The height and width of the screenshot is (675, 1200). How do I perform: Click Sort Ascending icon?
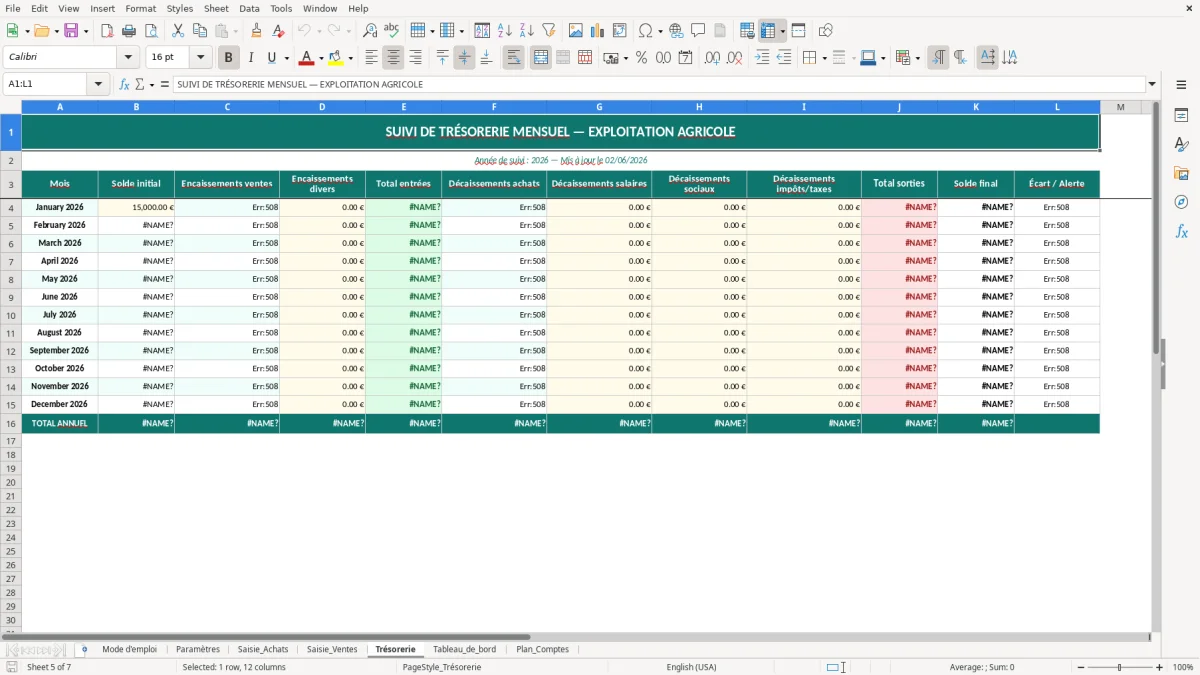pos(504,31)
